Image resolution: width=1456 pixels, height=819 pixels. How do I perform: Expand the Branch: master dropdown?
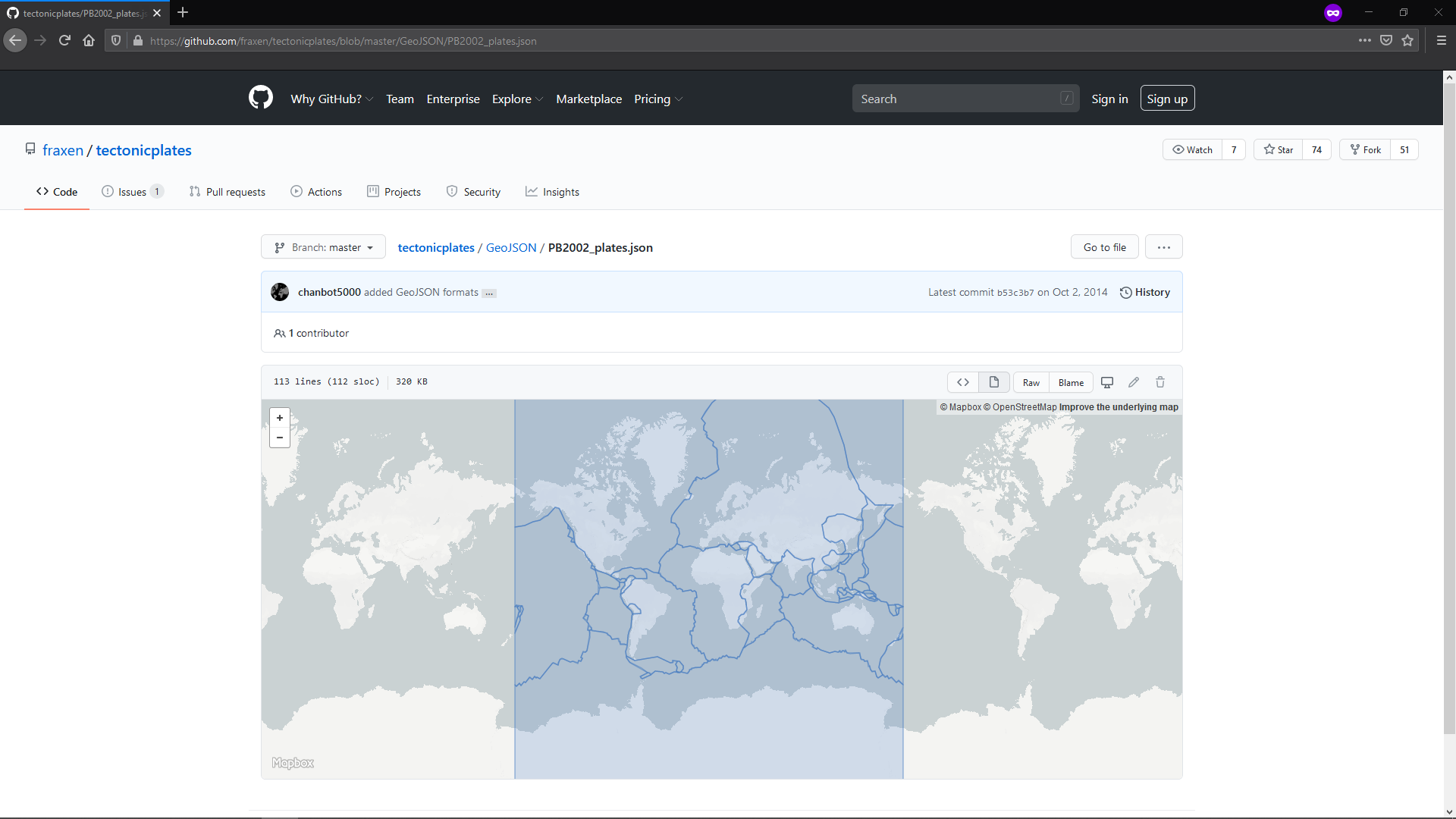(323, 247)
